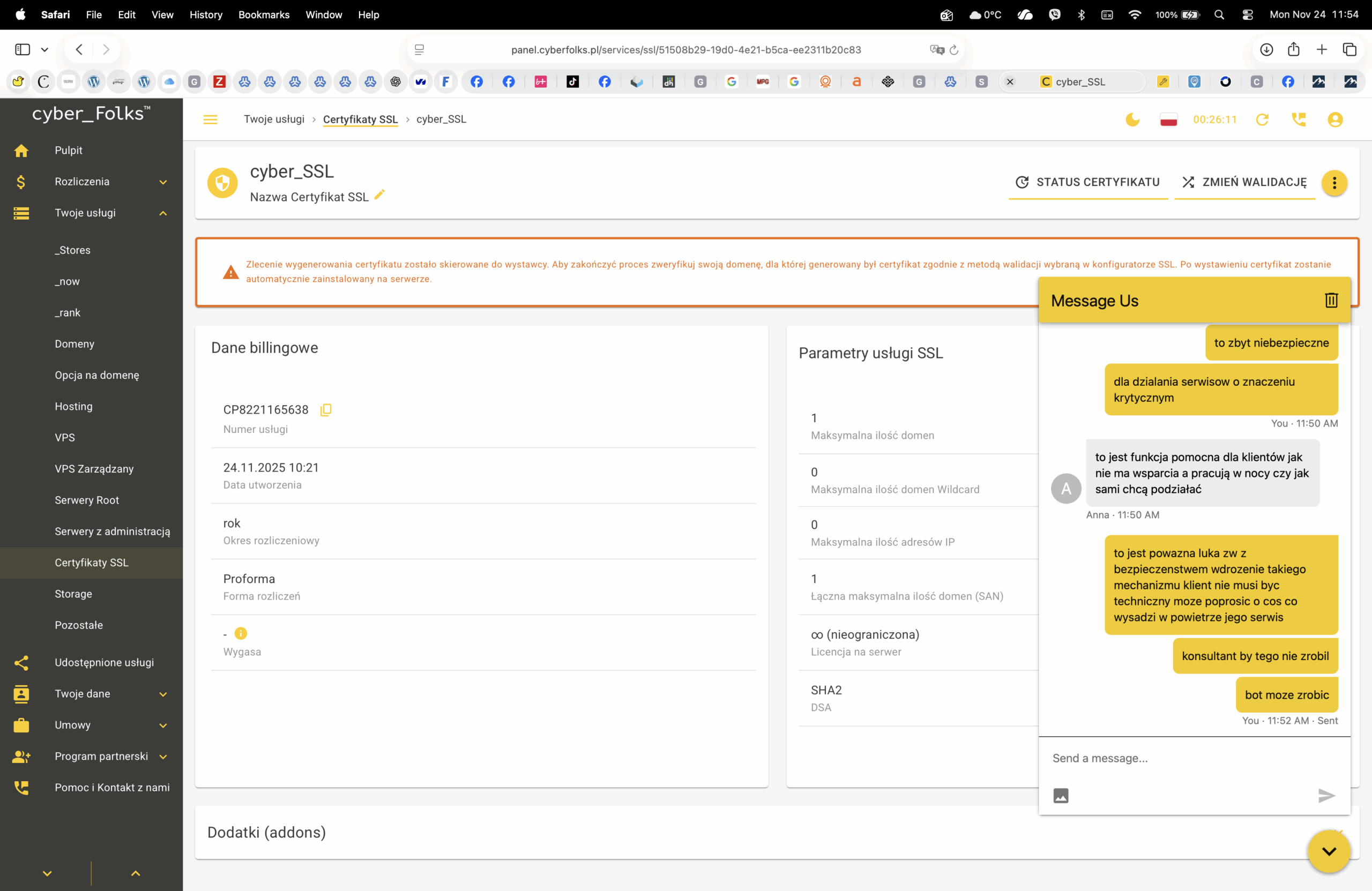Delete chat conversation with trash icon

tap(1331, 300)
